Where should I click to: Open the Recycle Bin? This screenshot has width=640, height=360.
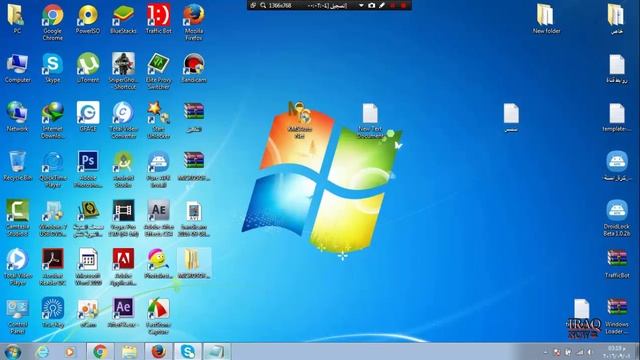tap(17, 166)
